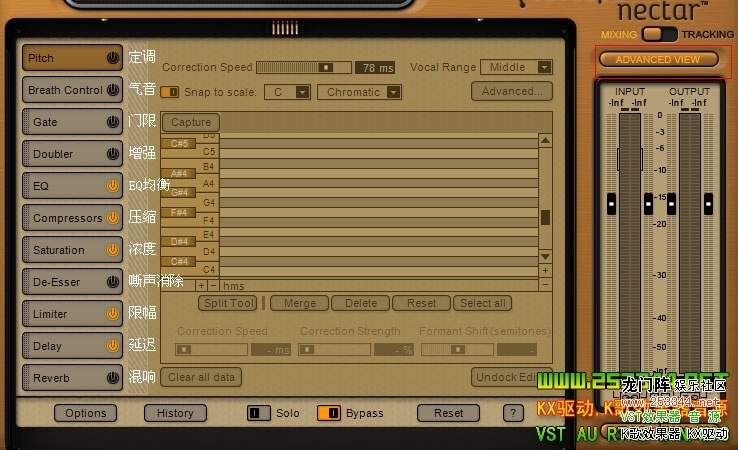Screen dimensions: 738x450
Task: Click the 78 ms correction speed value
Action: pyautogui.click(x=375, y=68)
